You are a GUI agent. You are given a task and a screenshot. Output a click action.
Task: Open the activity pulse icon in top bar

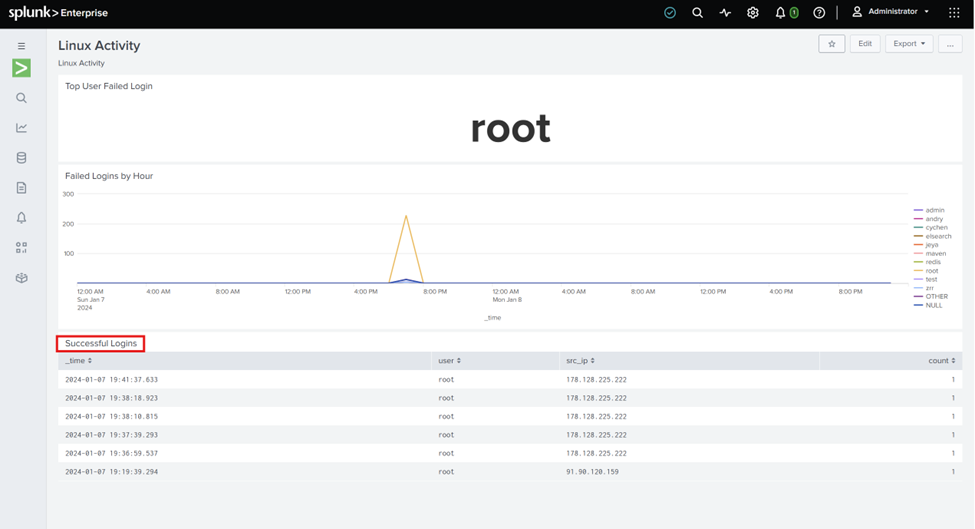pos(725,12)
